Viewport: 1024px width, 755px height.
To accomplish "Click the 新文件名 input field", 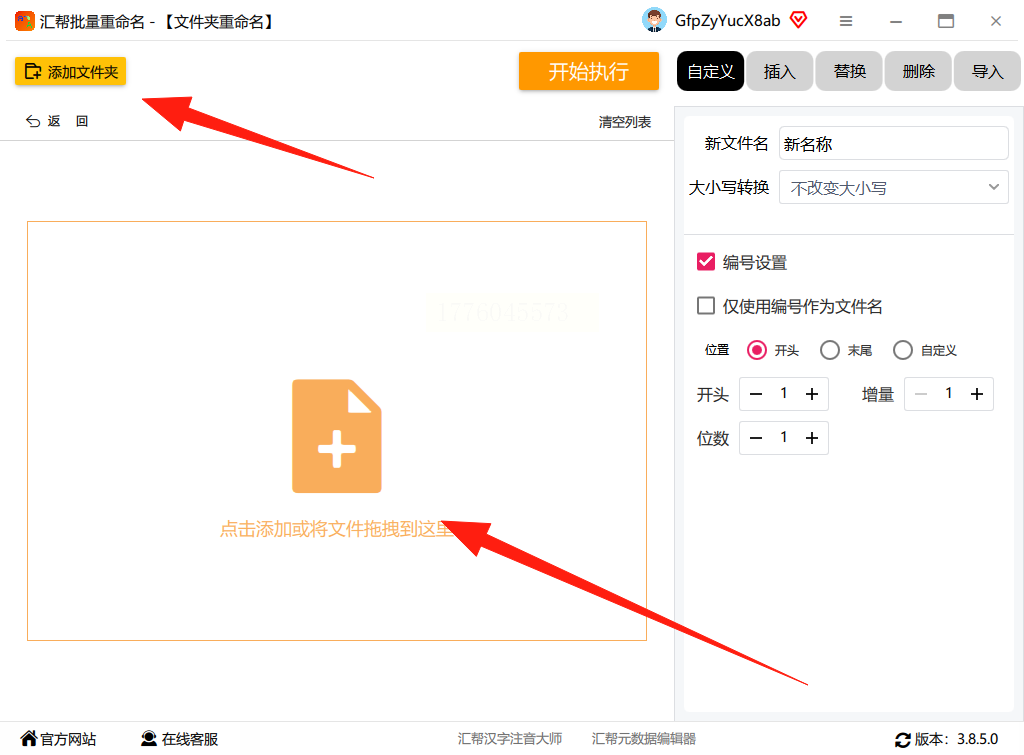I will [893, 143].
